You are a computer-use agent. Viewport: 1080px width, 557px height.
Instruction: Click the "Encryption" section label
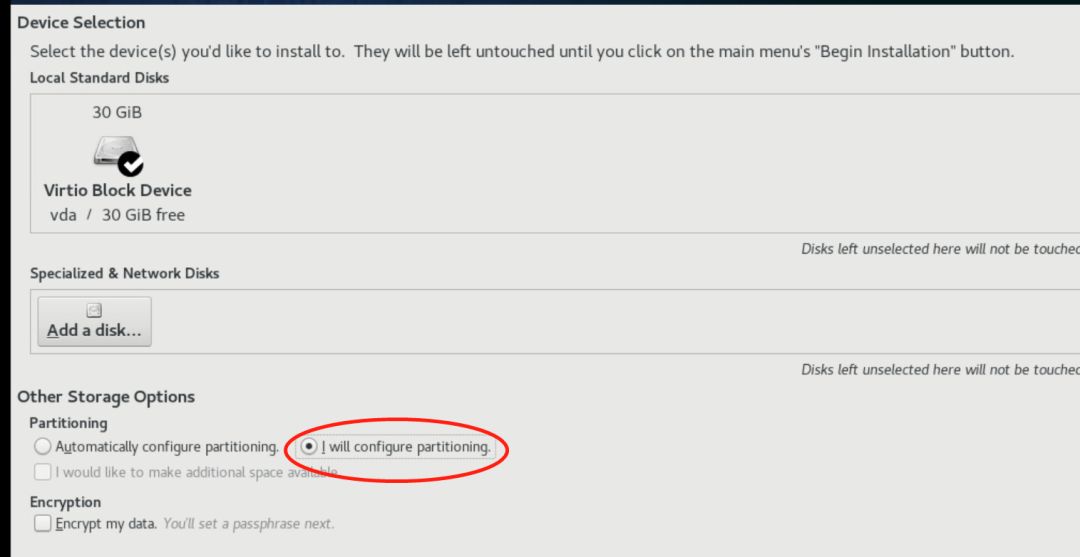(x=65, y=502)
